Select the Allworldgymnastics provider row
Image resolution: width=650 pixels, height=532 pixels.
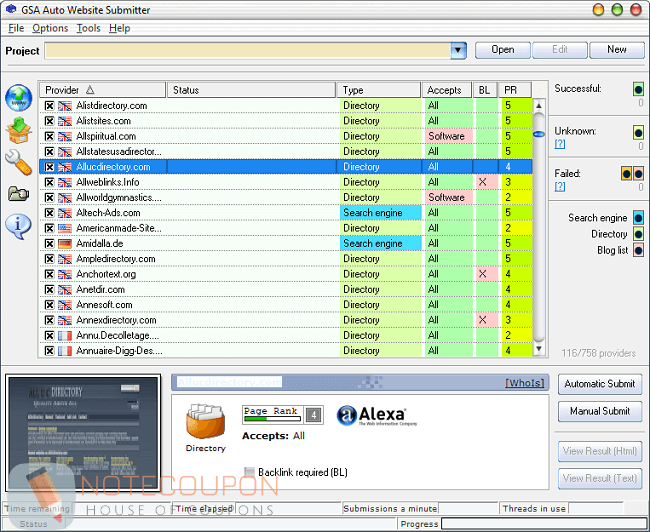(x=286, y=197)
